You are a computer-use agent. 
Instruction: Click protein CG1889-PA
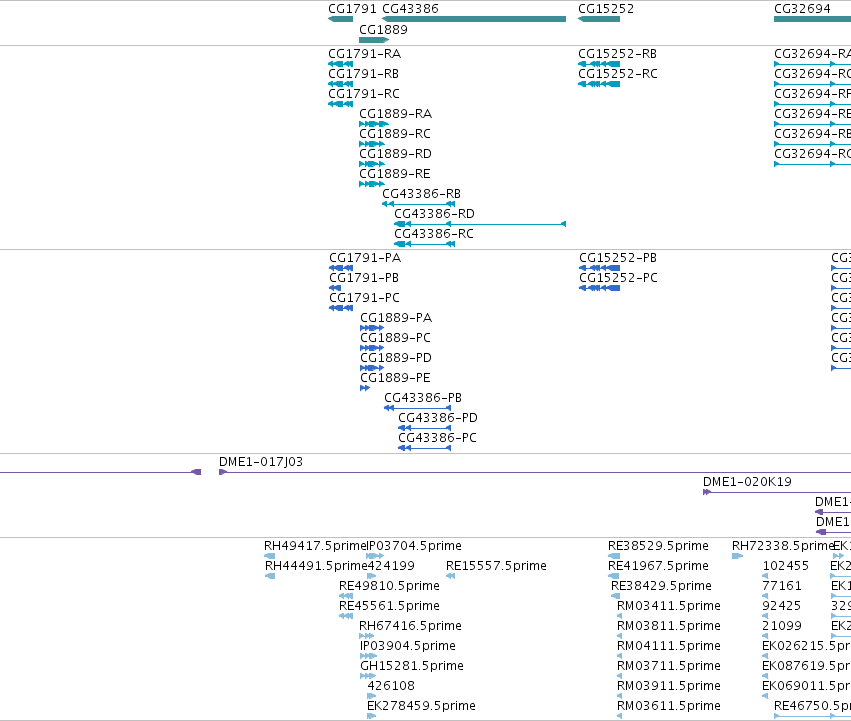pos(396,318)
